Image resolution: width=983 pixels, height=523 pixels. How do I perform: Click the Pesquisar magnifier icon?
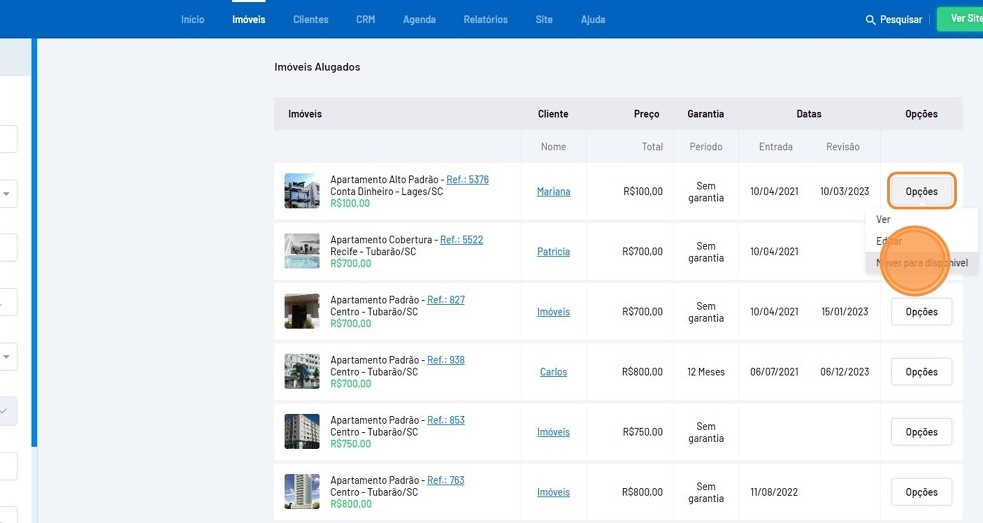tap(870, 20)
